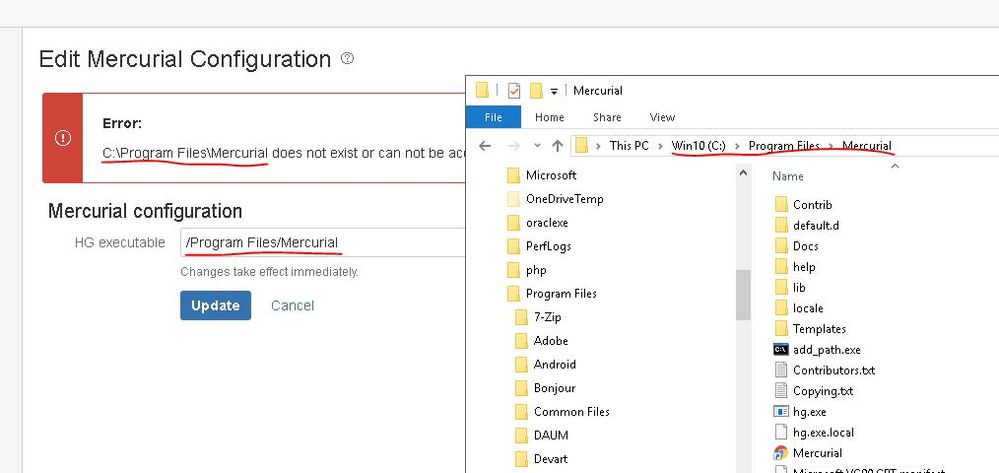
Task: Select the Android folder in the tree
Action: coord(554,365)
